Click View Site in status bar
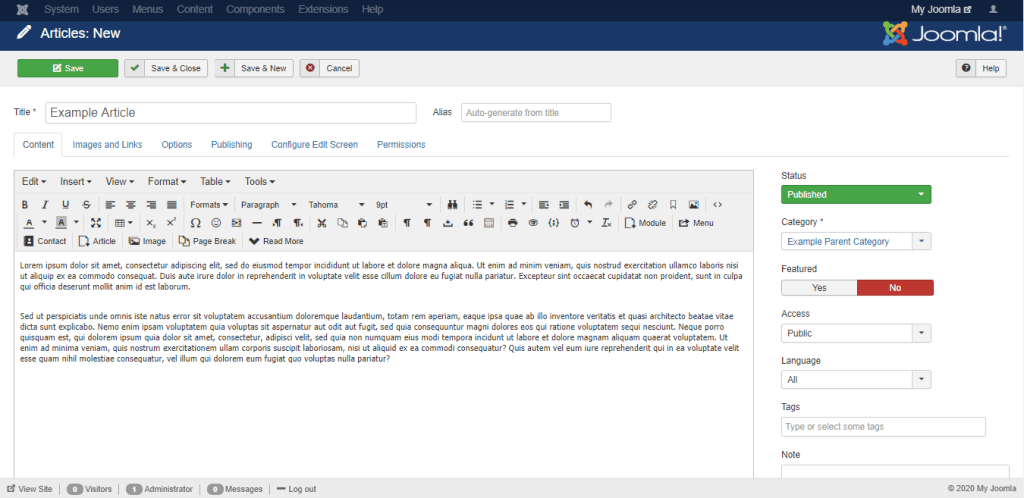 [29, 489]
